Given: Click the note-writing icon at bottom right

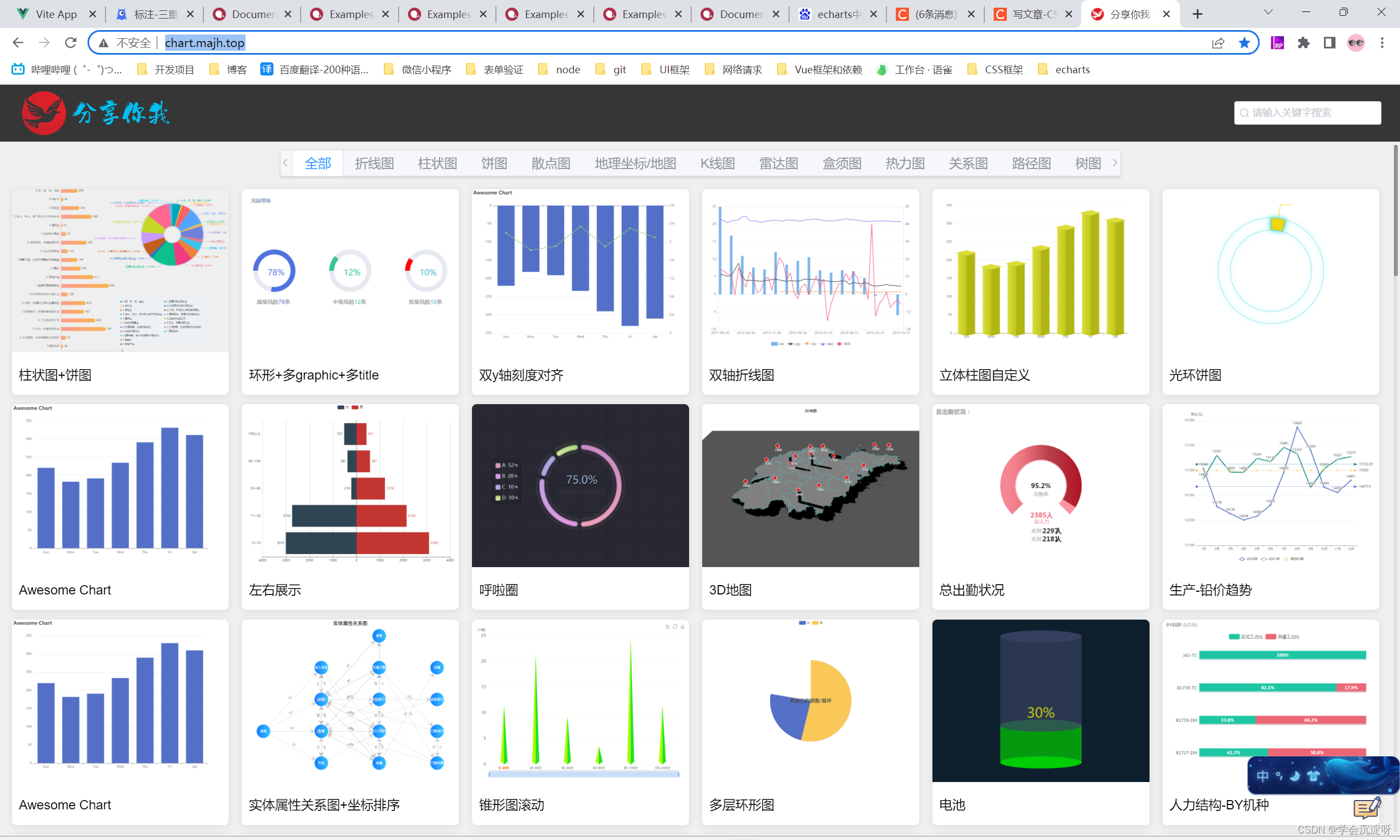Looking at the screenshot, I should click(1367, 808).
